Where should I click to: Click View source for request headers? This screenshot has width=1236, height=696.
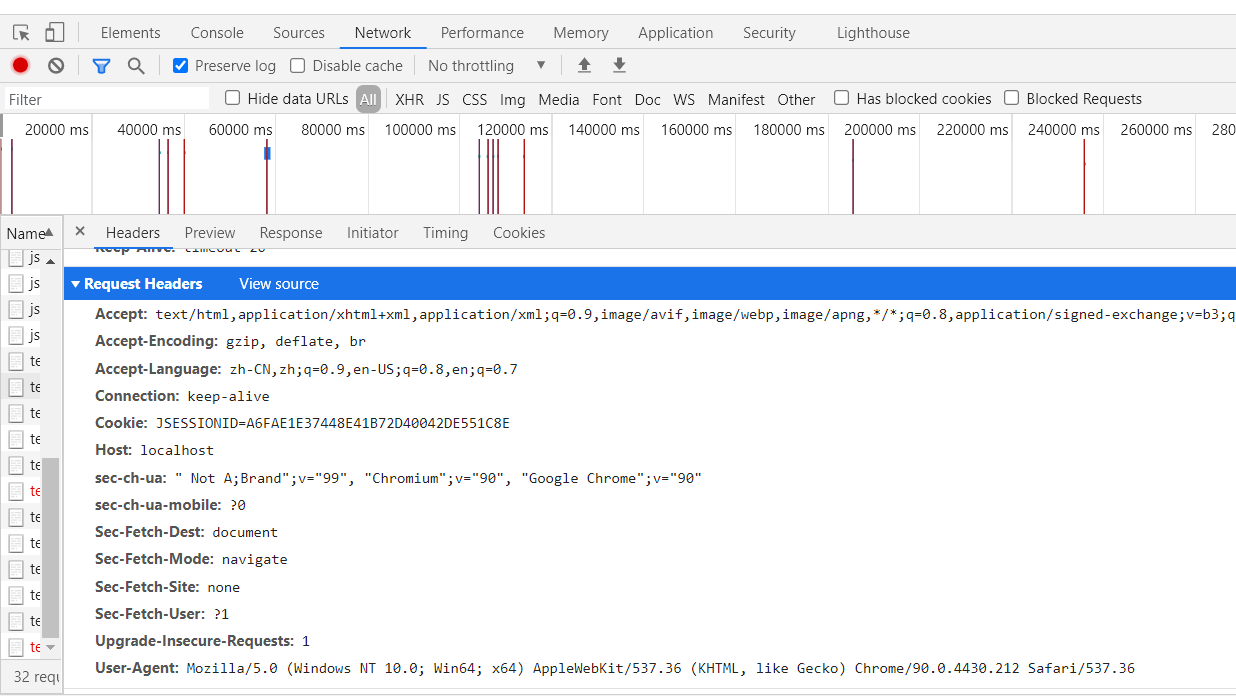pos(279,284)
